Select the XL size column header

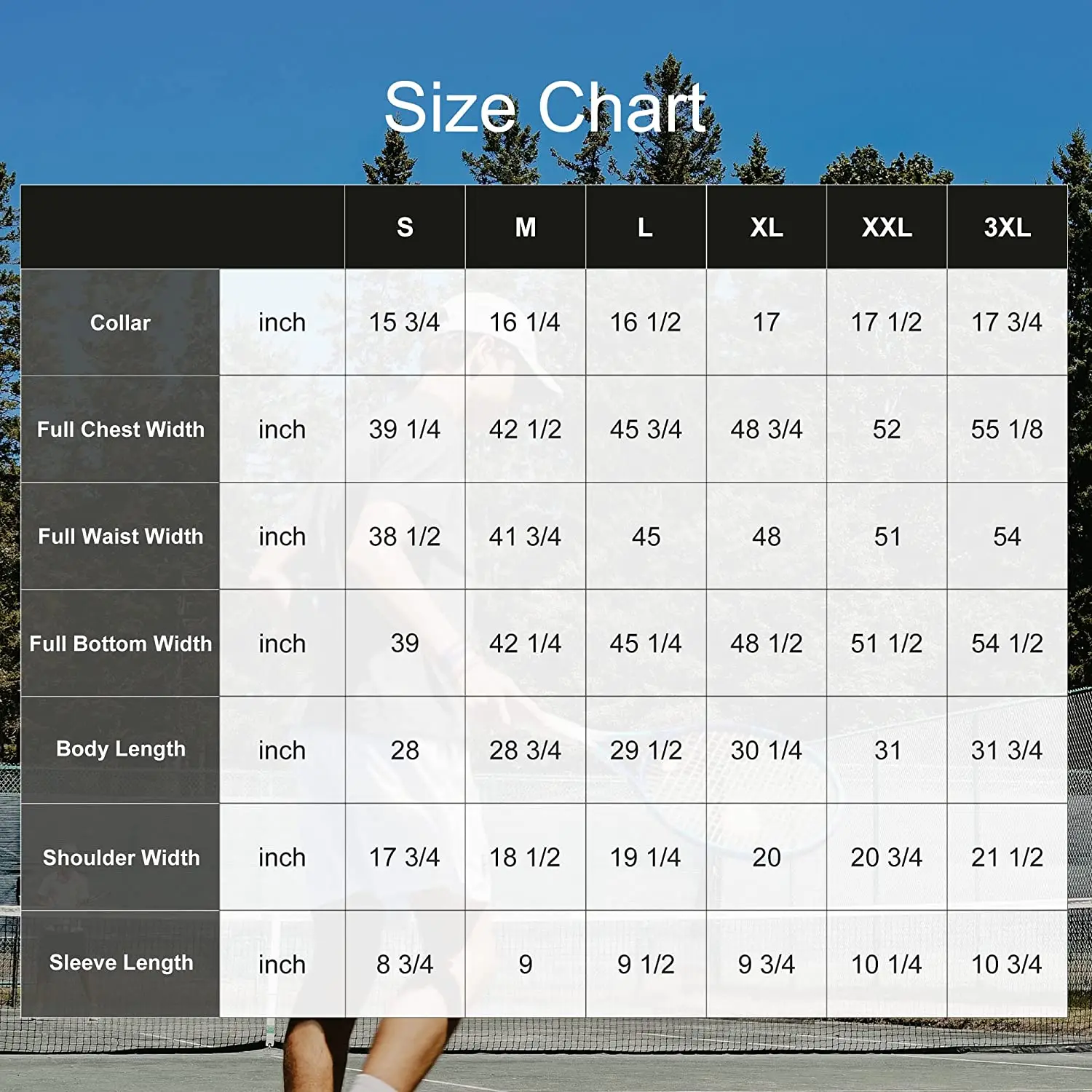pos(767,228)
